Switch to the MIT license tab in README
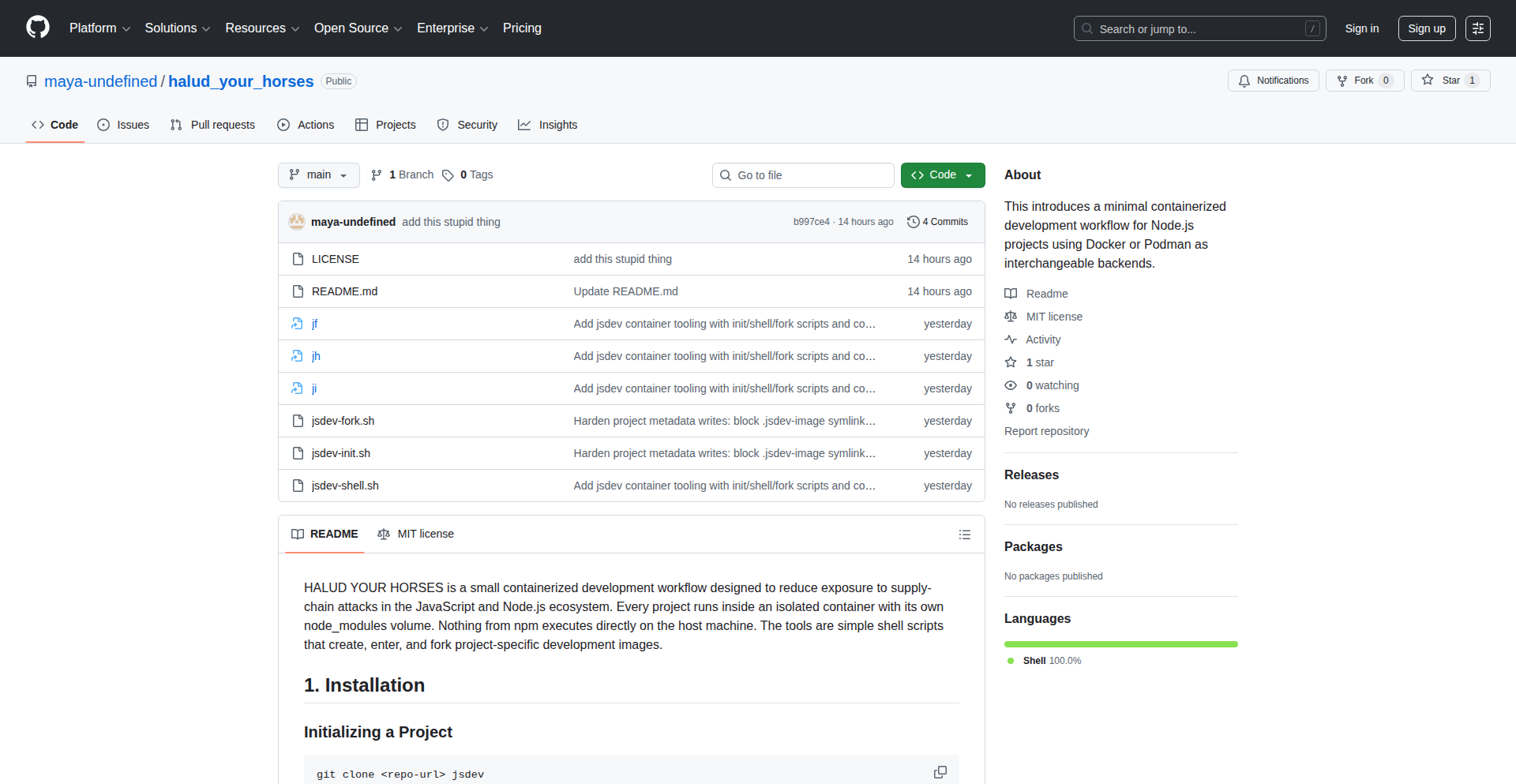This screenshot has width=1516, height=784. pyautogui.click(x=416, y=534)
